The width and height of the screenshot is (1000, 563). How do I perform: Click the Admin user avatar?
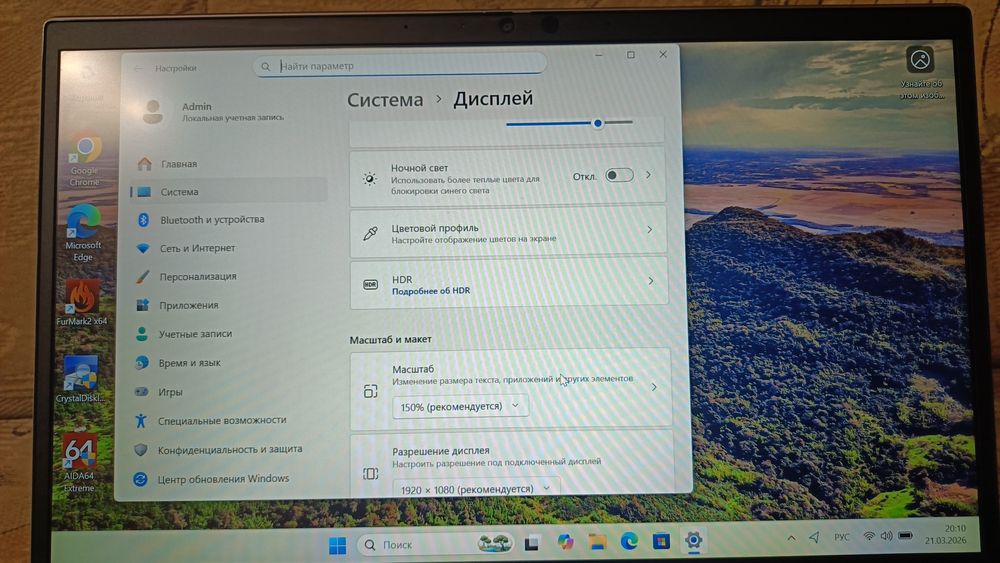pos(153,112)
